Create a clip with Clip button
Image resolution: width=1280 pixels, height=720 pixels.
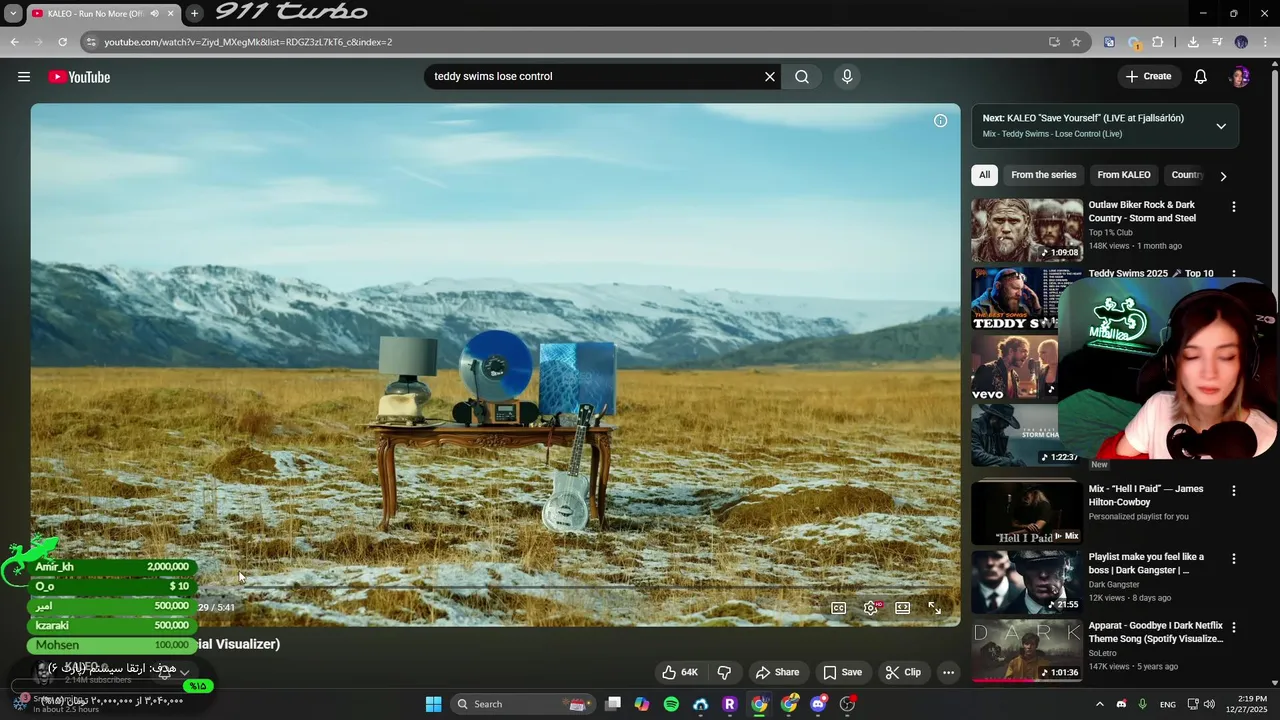903,672
